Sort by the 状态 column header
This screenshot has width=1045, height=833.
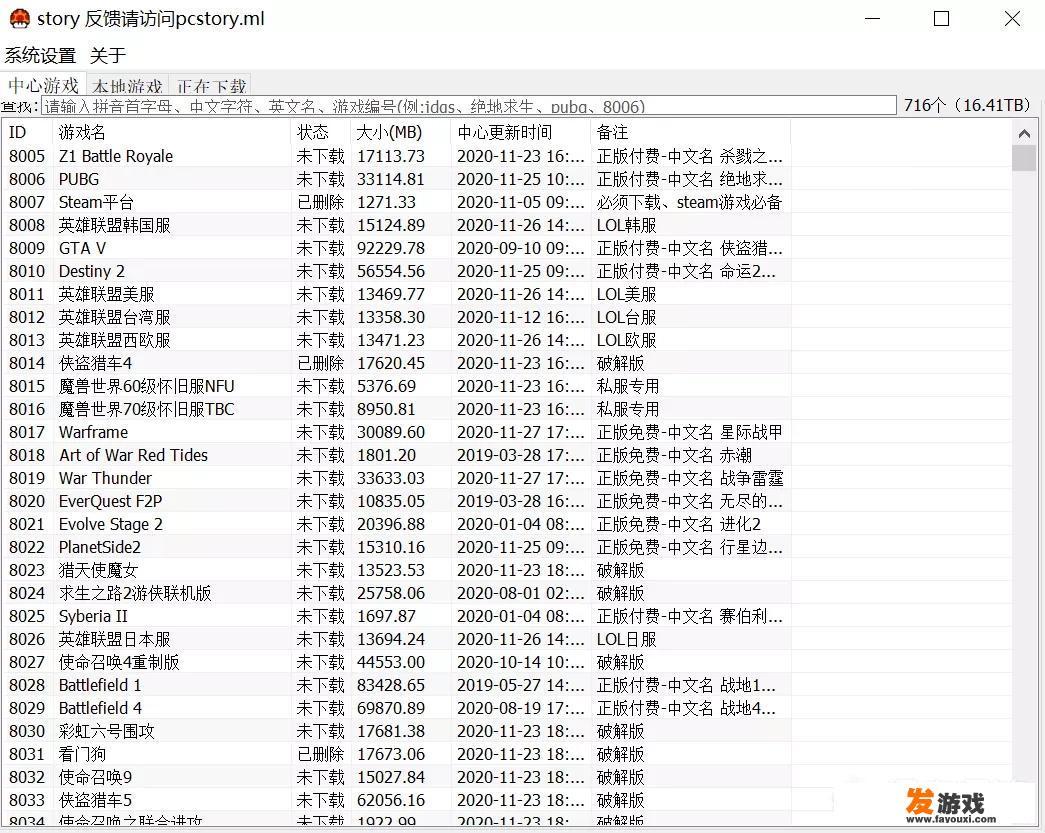(x=321, y=132)
